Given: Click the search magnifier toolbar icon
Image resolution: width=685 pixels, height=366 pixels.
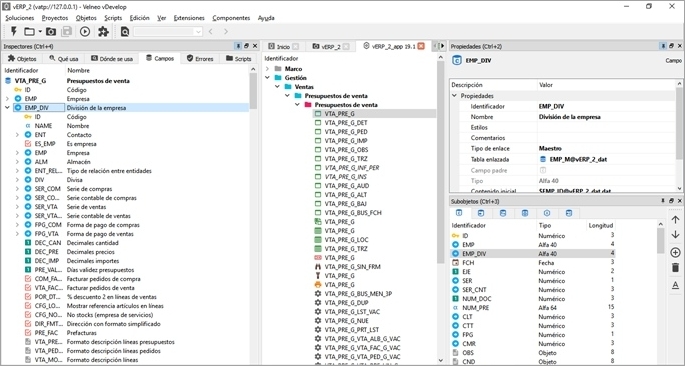Looking at the screenshot, I should (x=125, y=31).
